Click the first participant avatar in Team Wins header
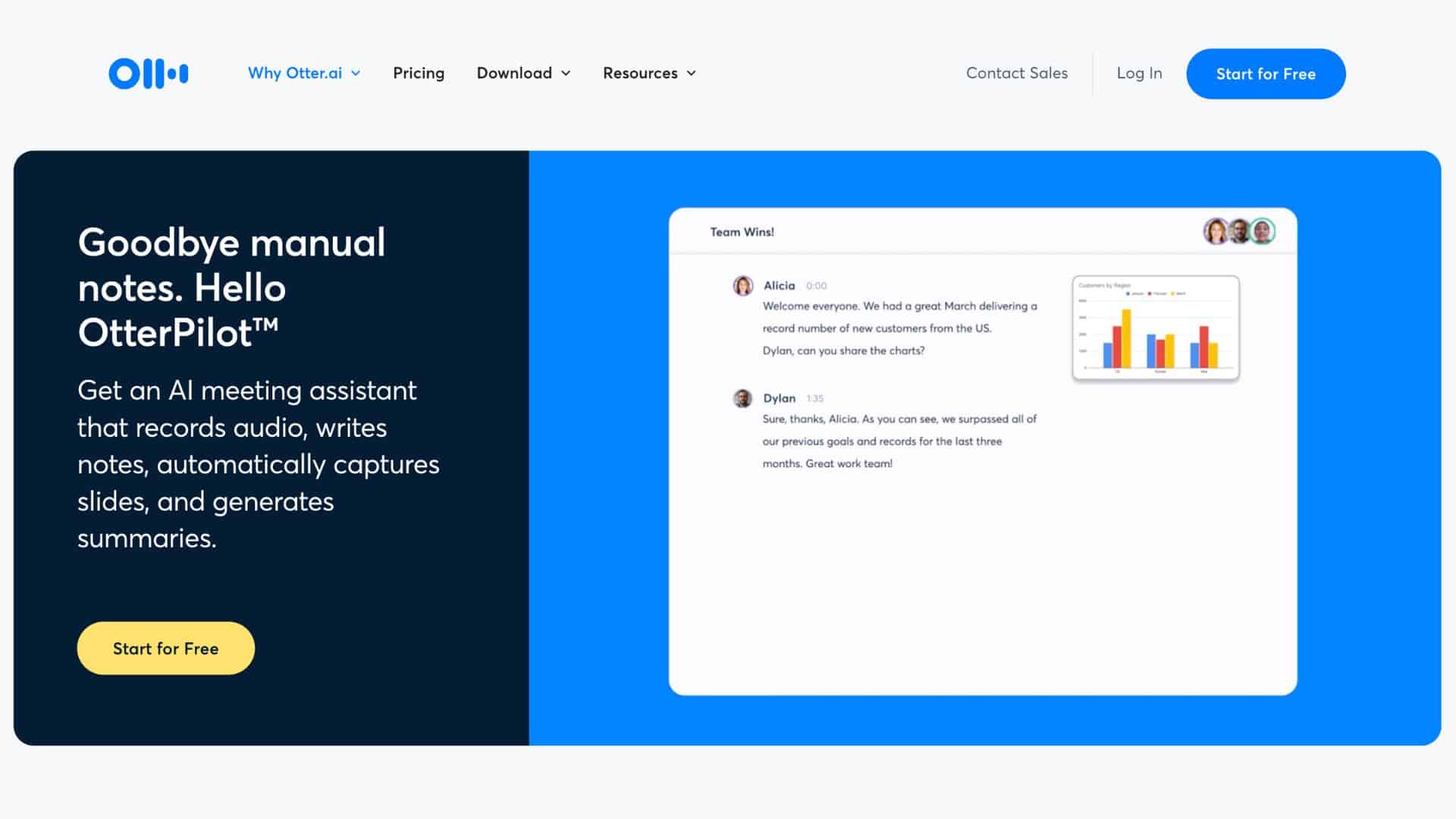The image size is (1456, 819). tap(1216, 231)
